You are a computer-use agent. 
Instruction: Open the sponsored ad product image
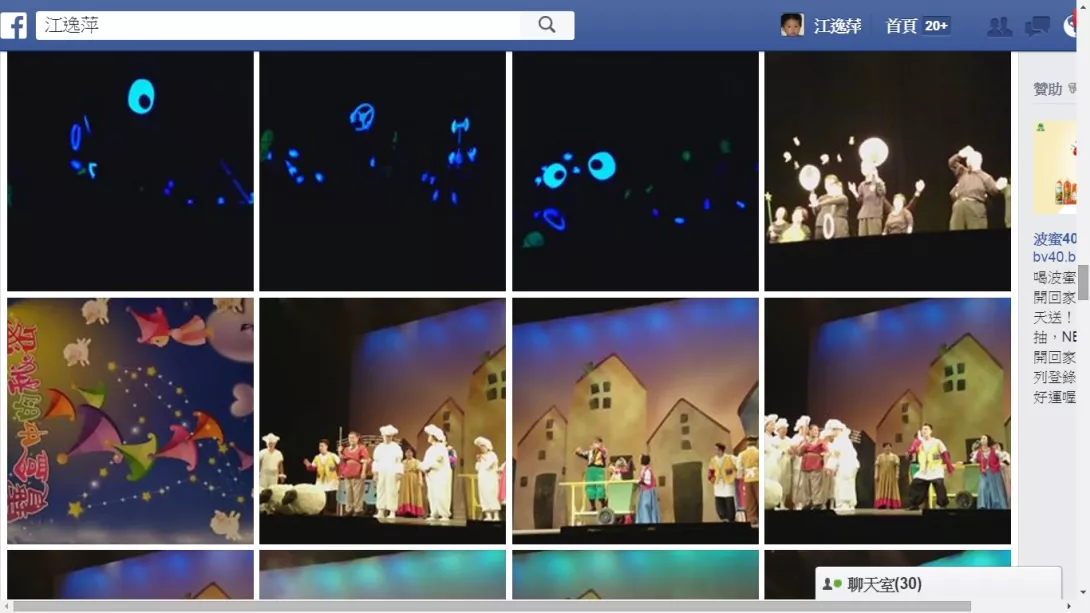[1055, 167]
